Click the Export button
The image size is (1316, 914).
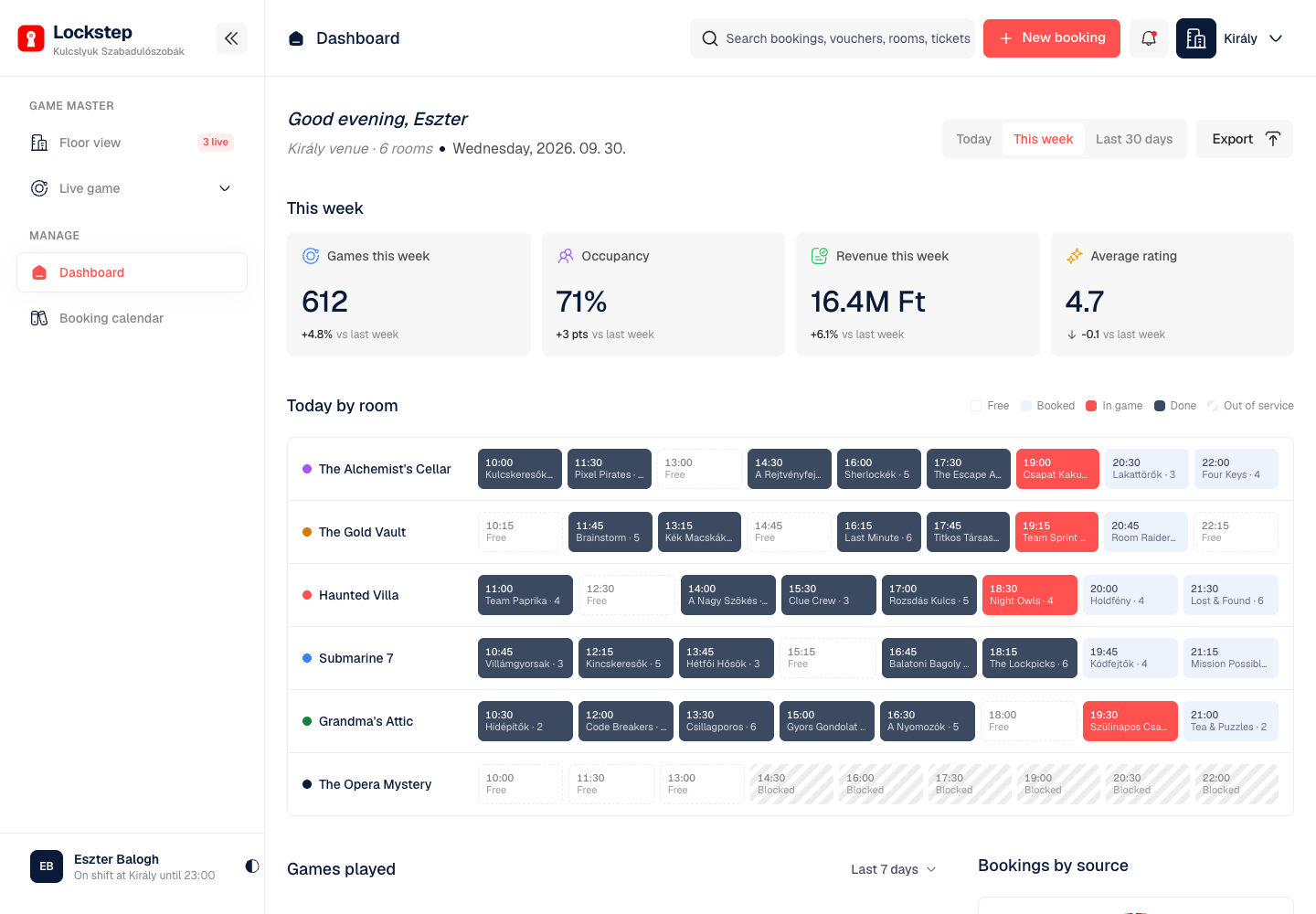pyautogui.click(x=1245, y=139)
